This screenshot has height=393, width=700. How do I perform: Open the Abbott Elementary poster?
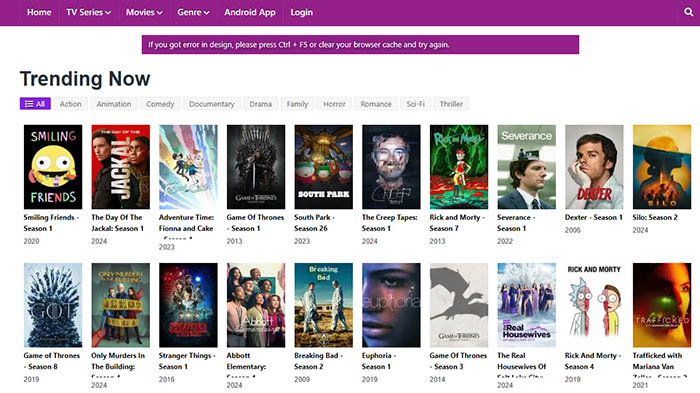[256, 305]
